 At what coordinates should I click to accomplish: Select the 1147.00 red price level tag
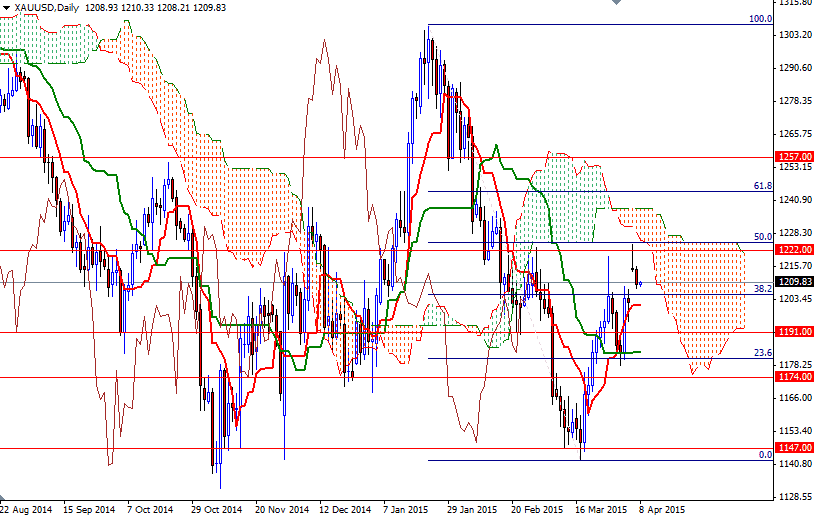pos(793,448)
